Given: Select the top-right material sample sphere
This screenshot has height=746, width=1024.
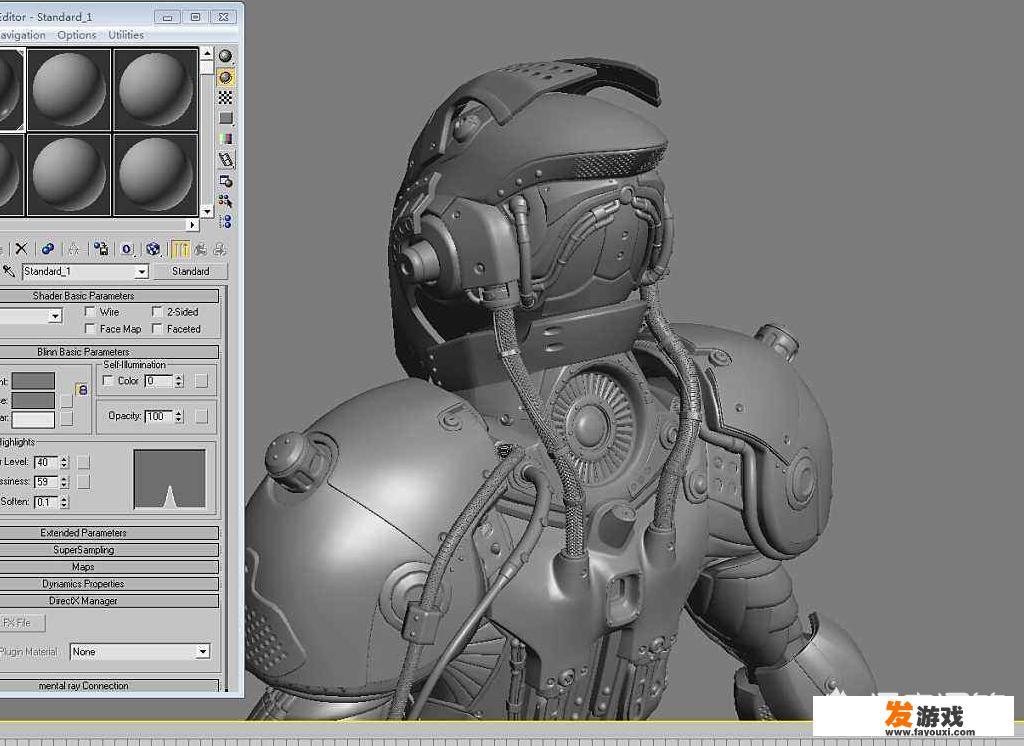Looking at the screenshot, I should click(x=155, y=89).
